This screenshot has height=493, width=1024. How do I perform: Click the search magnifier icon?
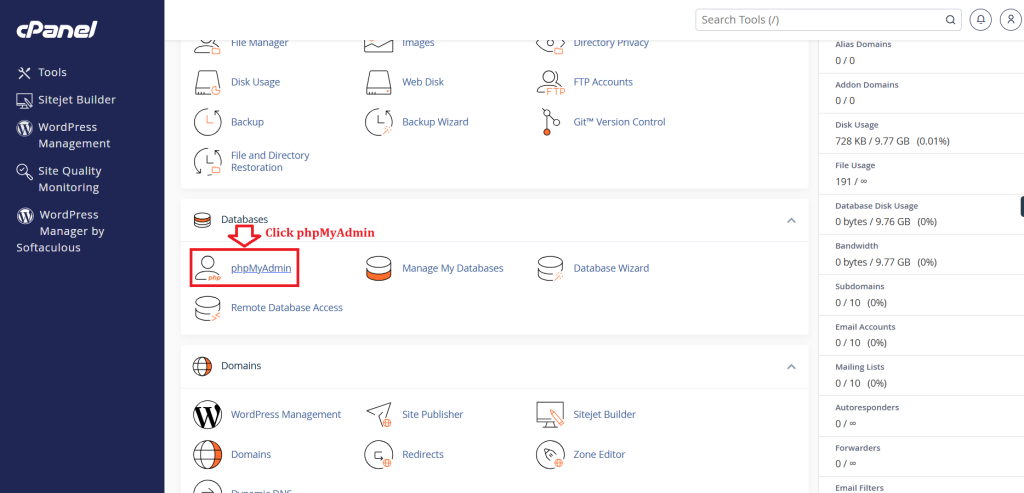pos(950,20)
